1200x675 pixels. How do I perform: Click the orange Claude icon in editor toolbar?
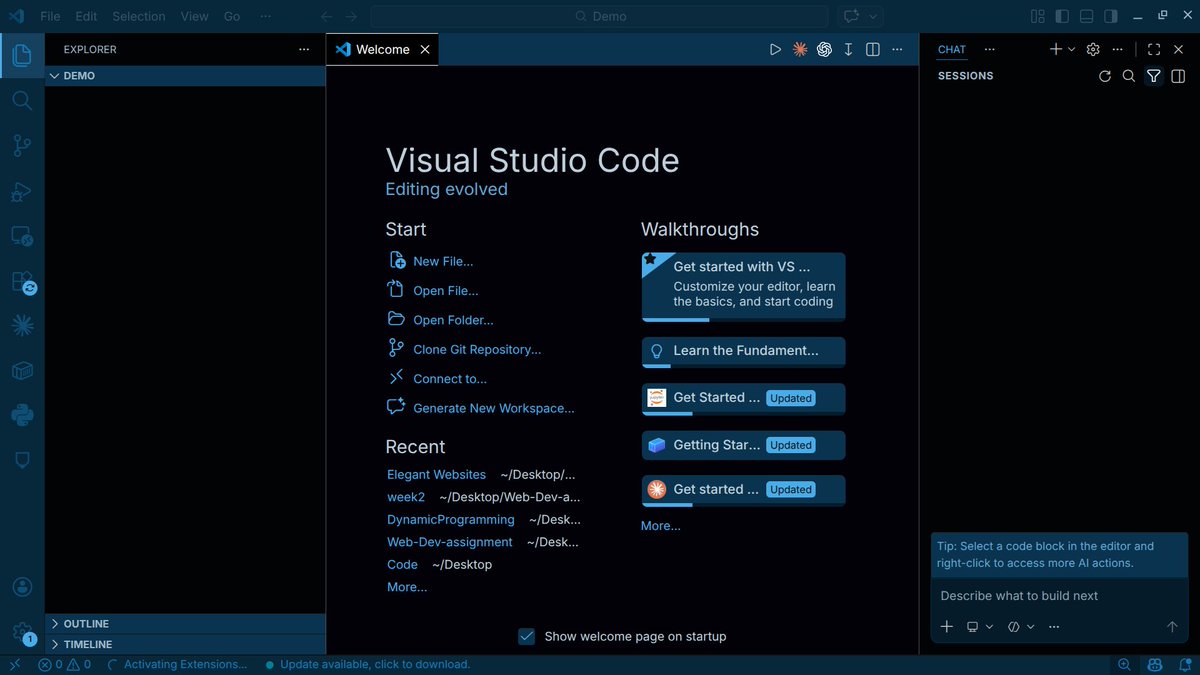pos(800,49)
